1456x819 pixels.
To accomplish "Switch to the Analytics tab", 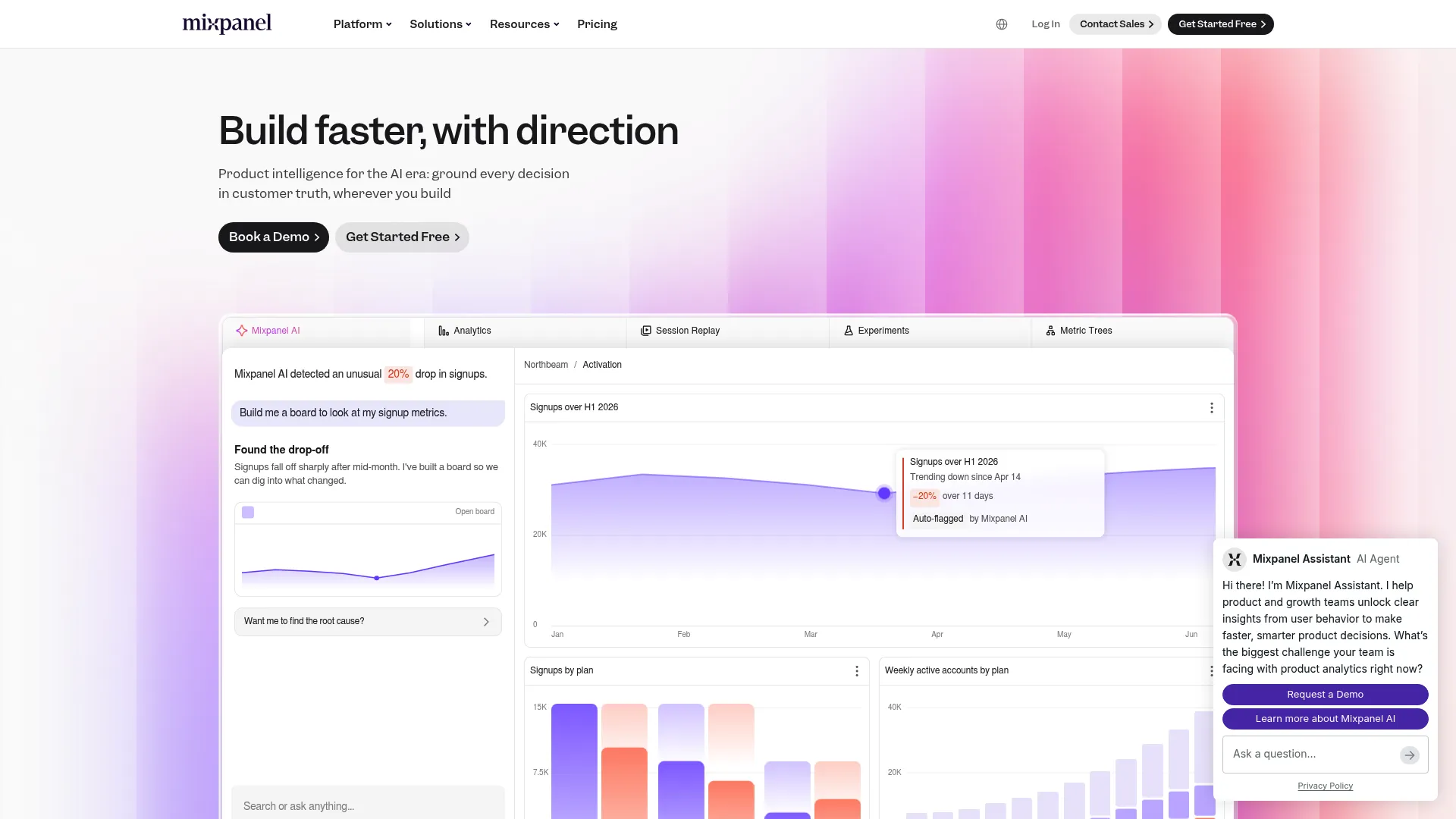I will click(526, 331).
